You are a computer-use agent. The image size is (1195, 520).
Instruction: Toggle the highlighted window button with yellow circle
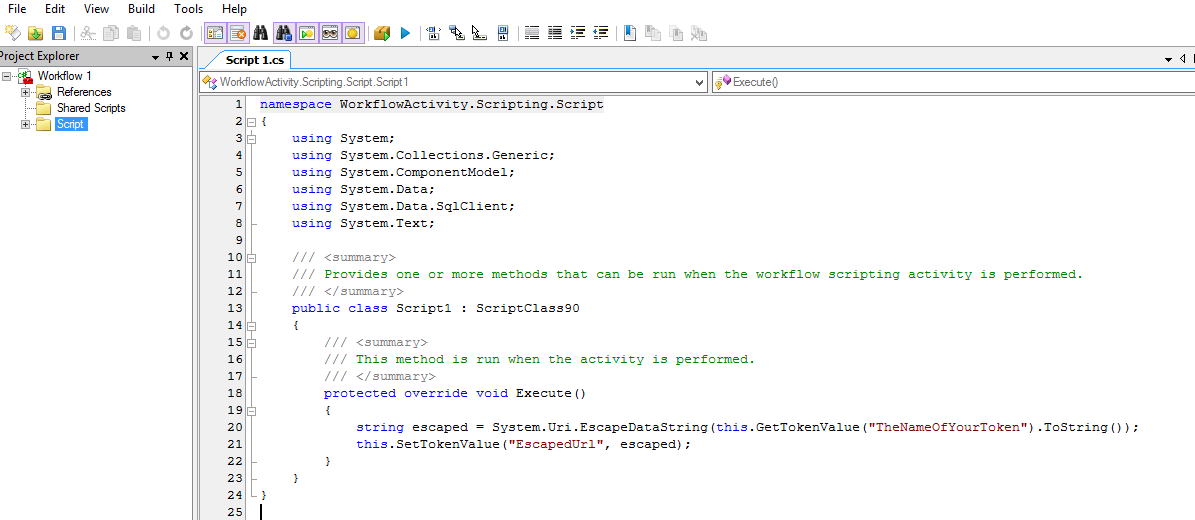353,33
